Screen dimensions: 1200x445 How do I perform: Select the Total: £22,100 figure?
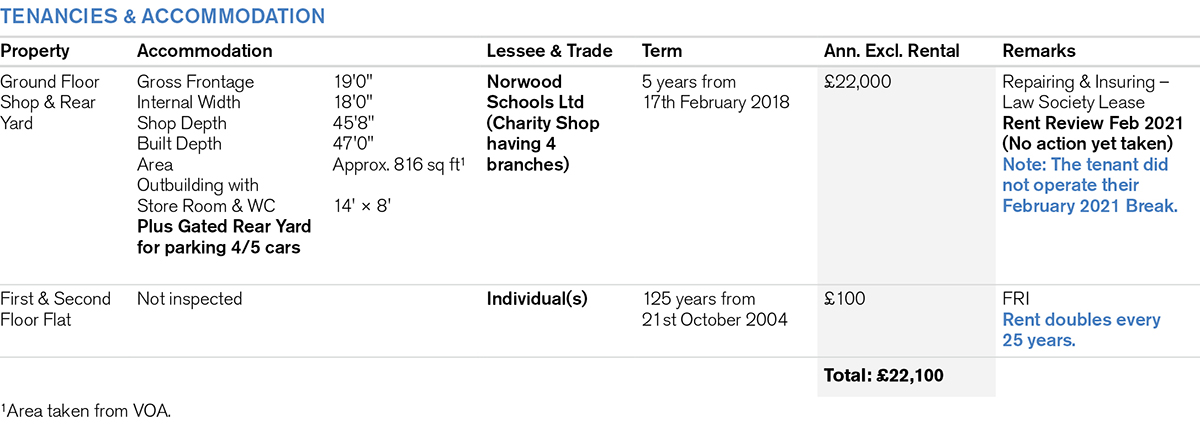[x=884, y=376]
